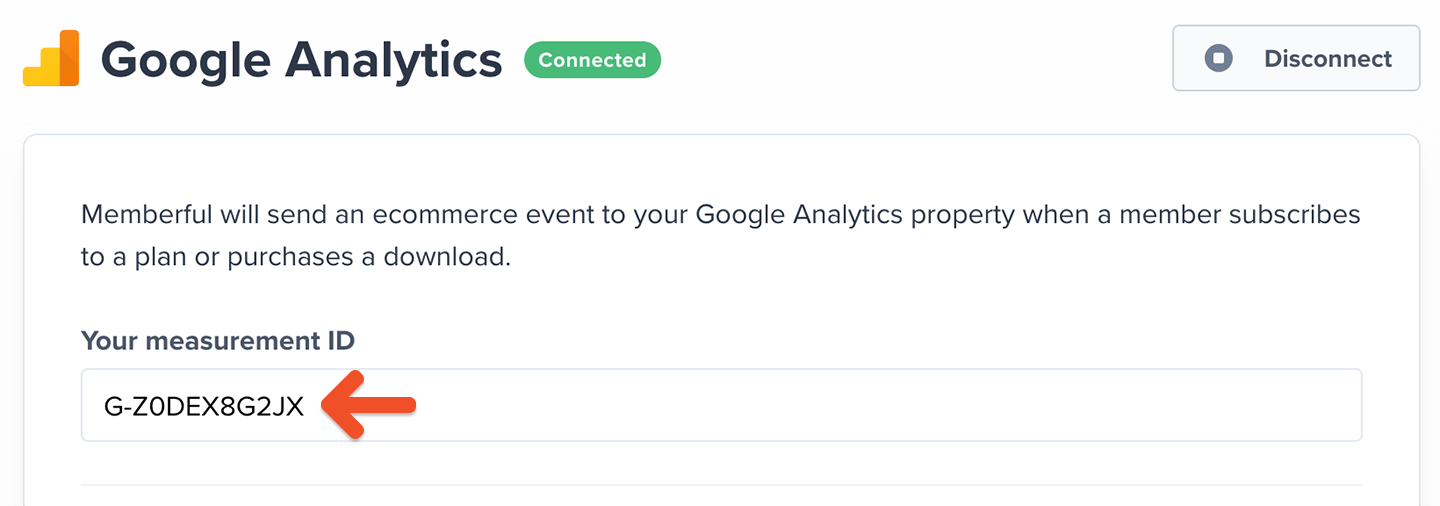Screen dimensions: 1440x506
Task: Select the green Connected status badge
Action: click(x=592, y=60)
